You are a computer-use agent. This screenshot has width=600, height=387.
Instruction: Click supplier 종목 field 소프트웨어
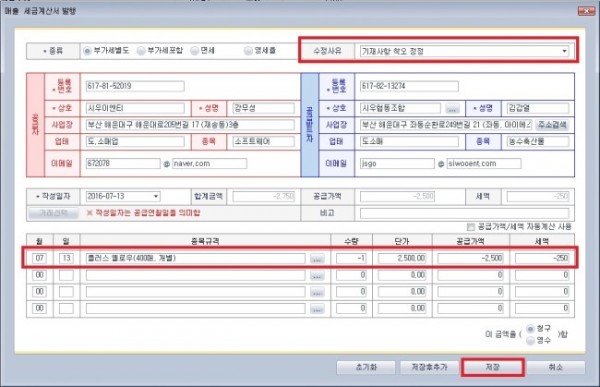(263, 141)
